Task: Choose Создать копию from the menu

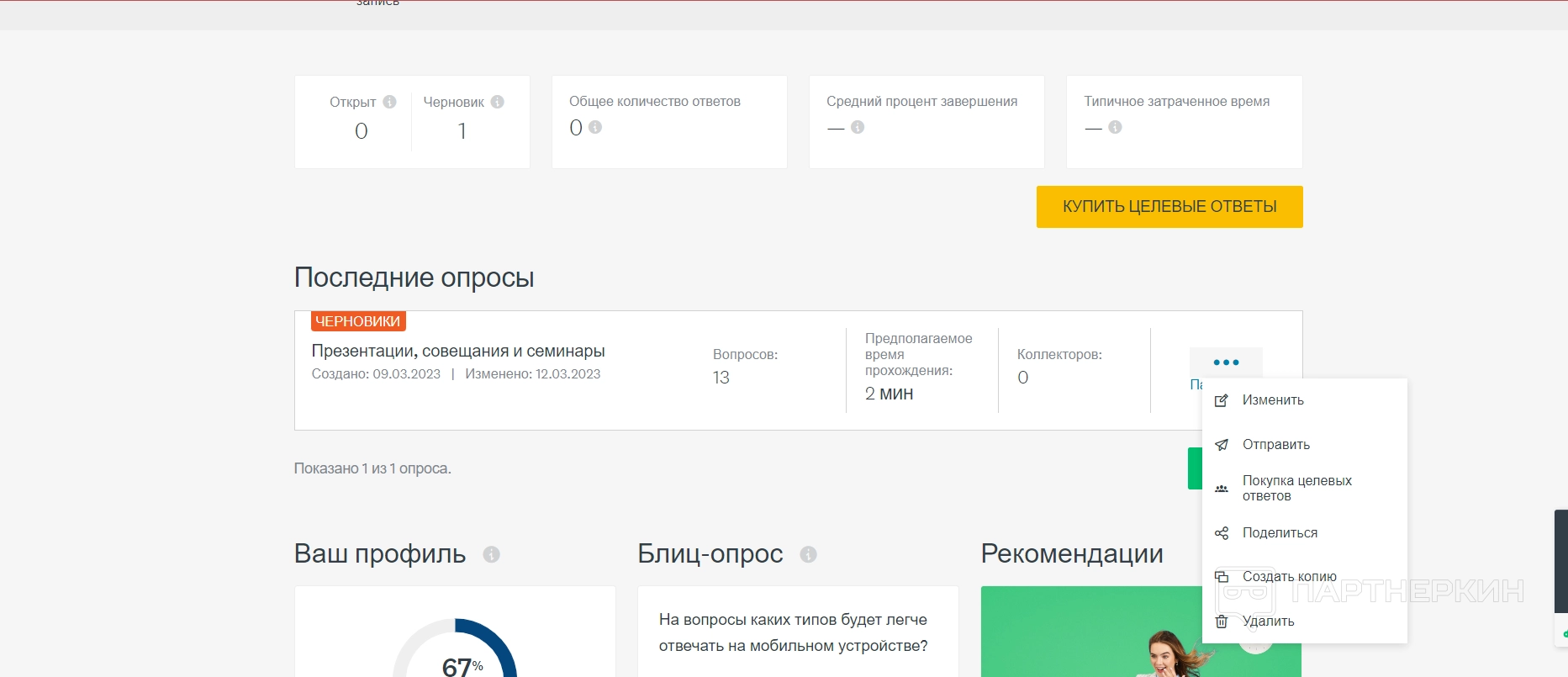Action: tap(1289, 577)
